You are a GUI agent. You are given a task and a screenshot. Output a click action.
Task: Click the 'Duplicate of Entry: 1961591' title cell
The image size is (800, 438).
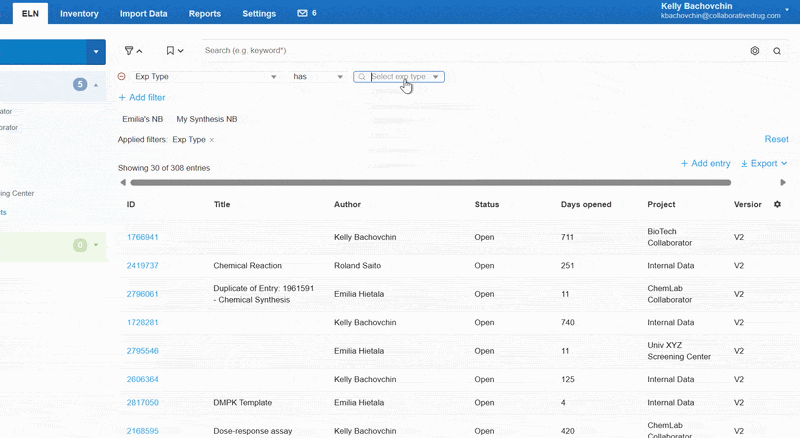click(x=263, y=294)
